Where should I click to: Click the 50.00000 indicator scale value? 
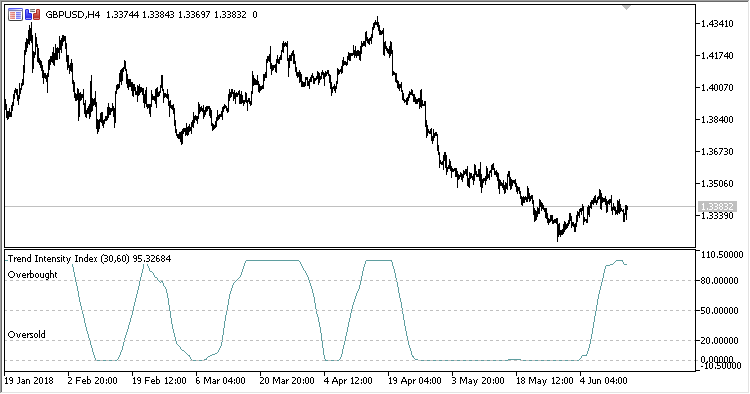point(719,311)
